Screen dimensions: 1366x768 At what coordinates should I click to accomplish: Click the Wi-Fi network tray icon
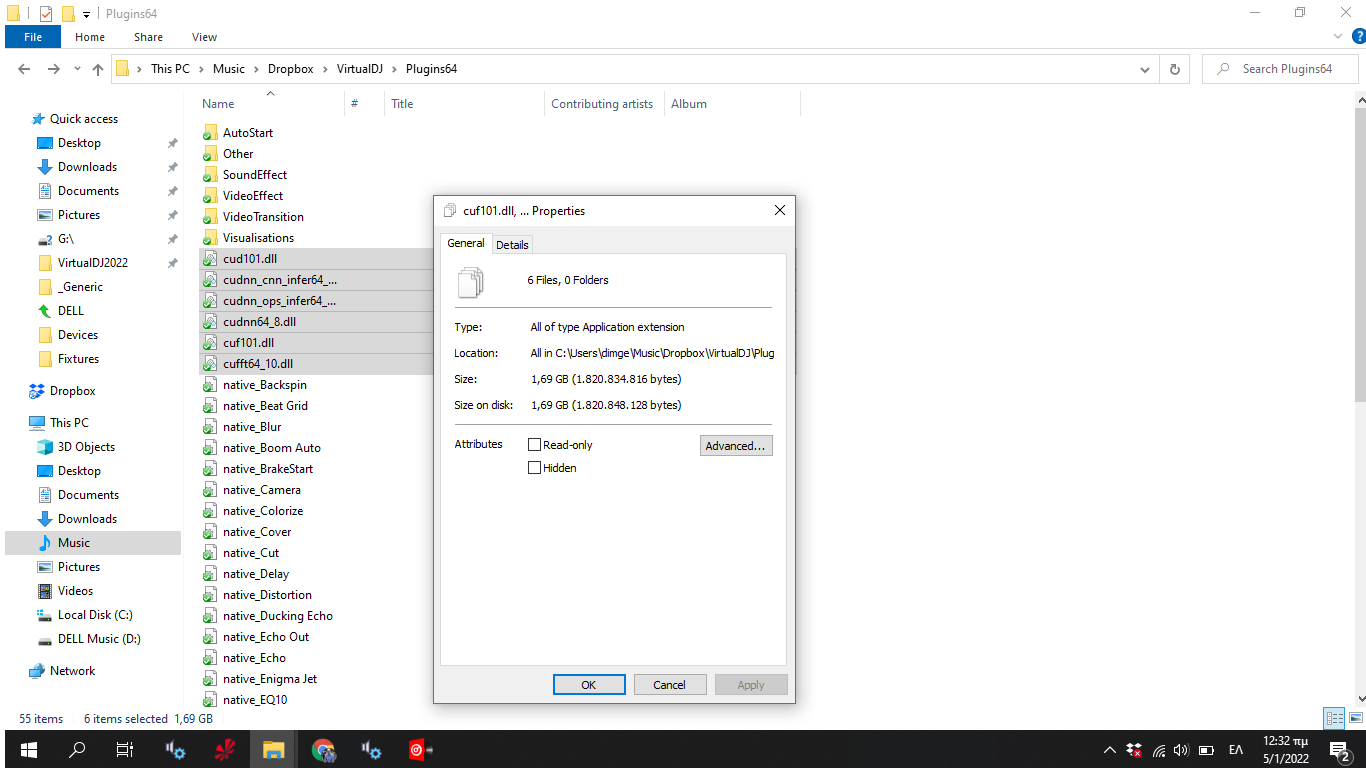pos(1159,750)
